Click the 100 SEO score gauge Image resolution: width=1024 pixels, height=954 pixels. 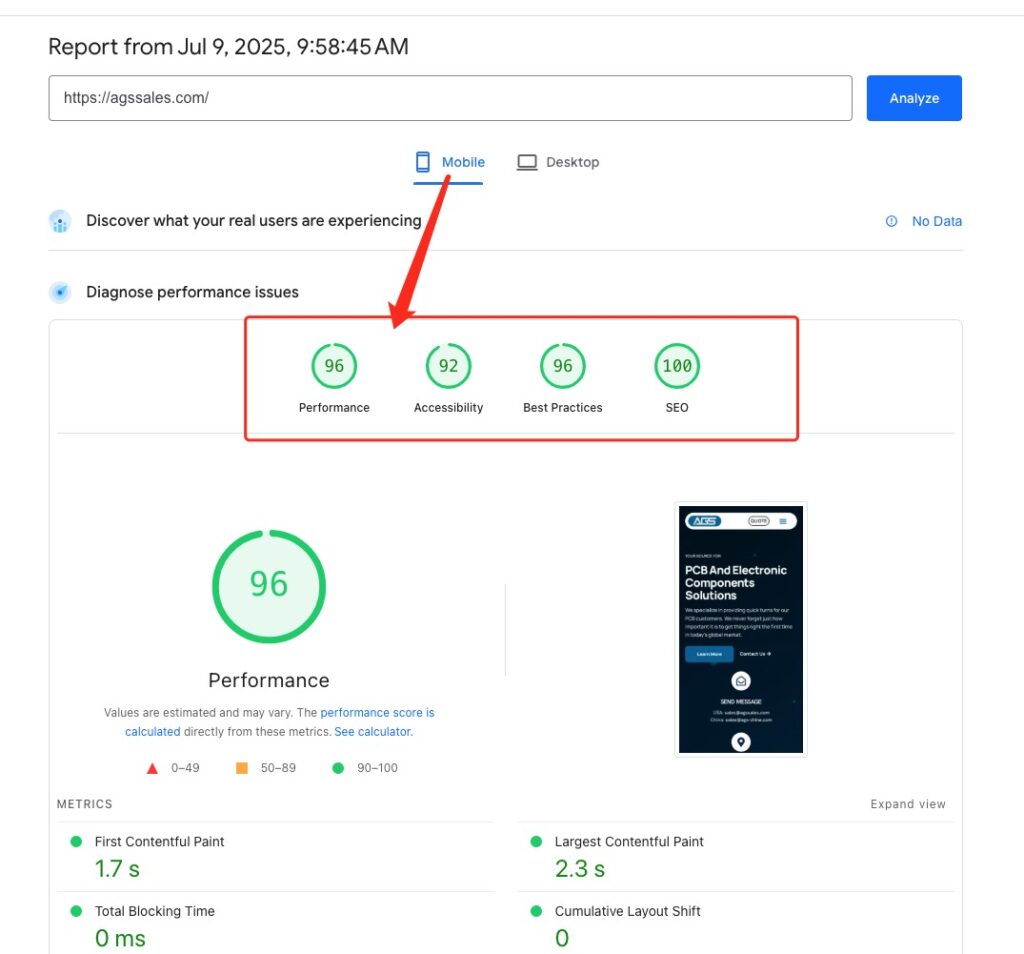click(677, 366)
